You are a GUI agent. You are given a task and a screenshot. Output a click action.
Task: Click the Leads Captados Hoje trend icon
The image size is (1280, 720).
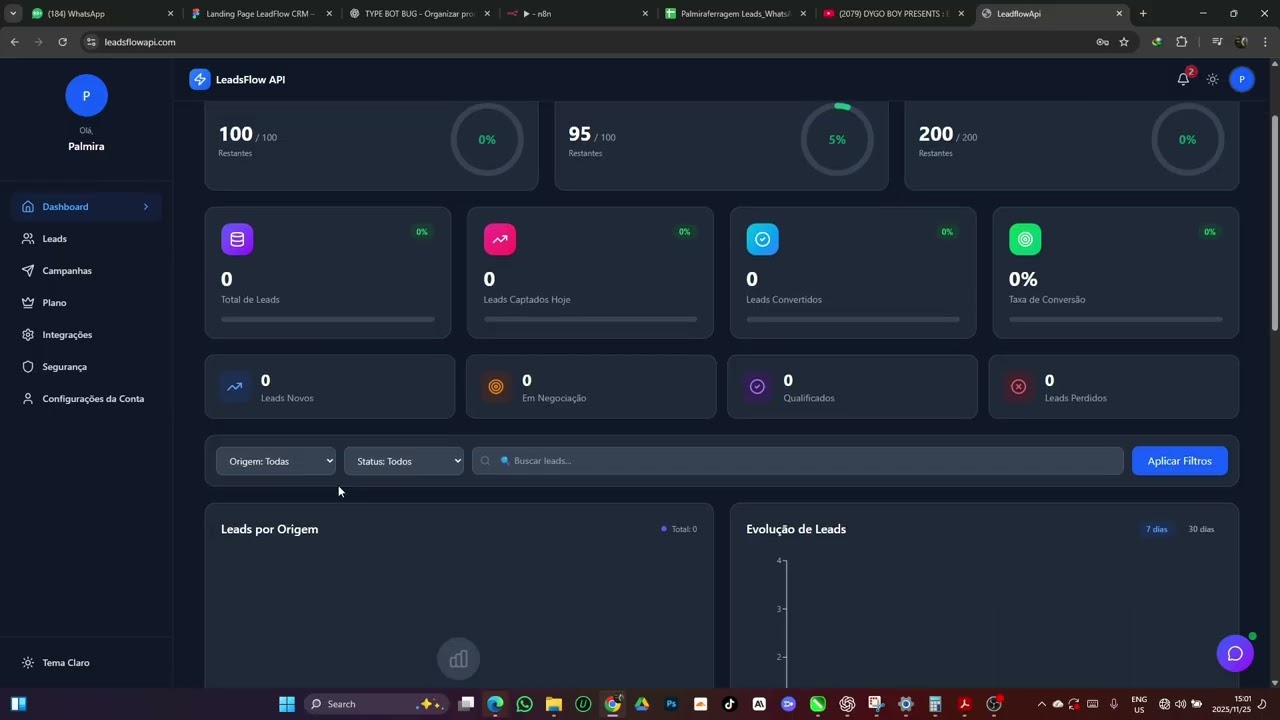tap(500, 239)
